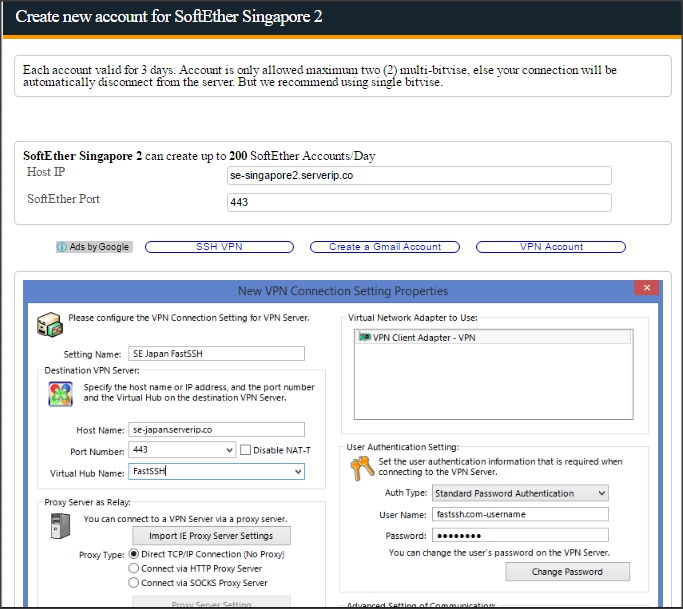Click the Change Password button
683x609 pixels.
[x=567, y=572]
